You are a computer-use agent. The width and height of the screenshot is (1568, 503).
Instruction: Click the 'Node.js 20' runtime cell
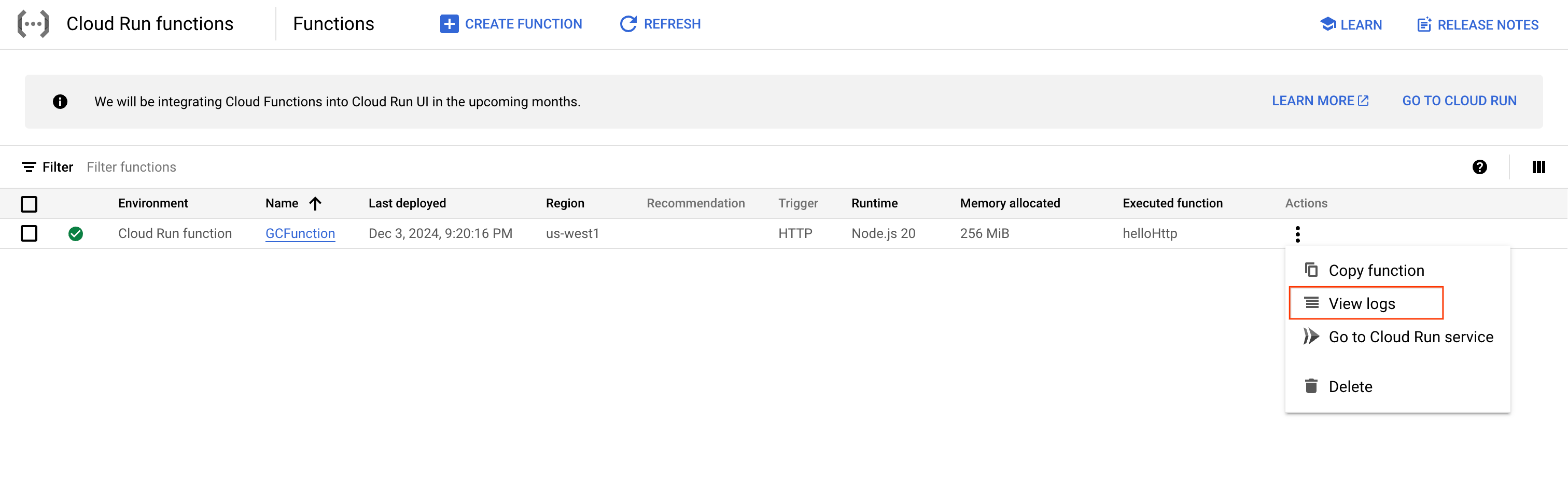(x=883, y=234)
